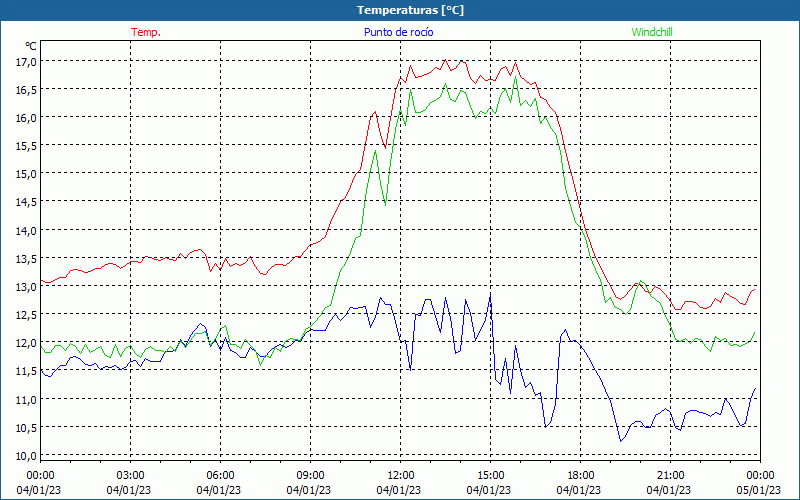The image size is (800, 500).
Task: Click the "09:00" time axis label
Action: click(310, 476)
